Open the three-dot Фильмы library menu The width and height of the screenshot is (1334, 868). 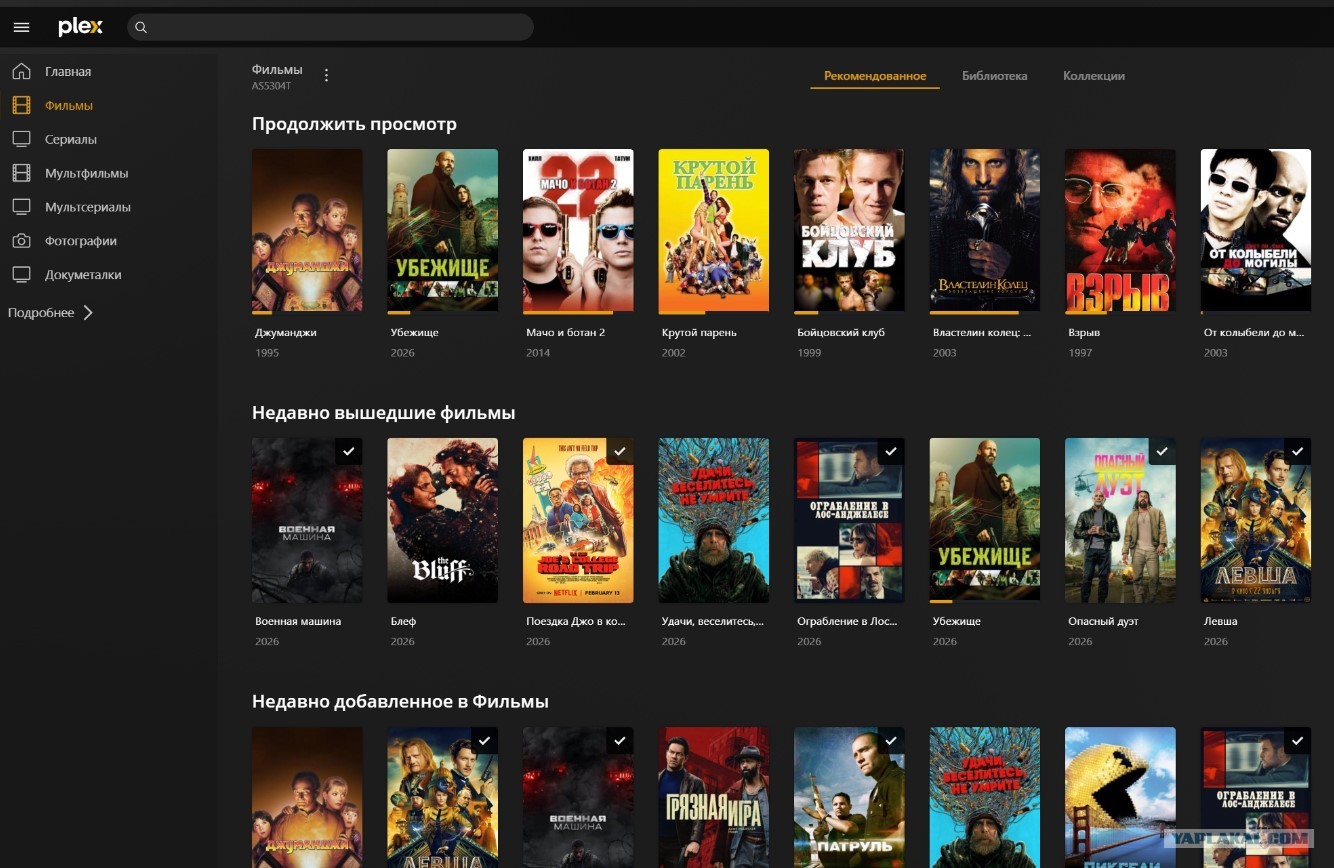point(326,75)
